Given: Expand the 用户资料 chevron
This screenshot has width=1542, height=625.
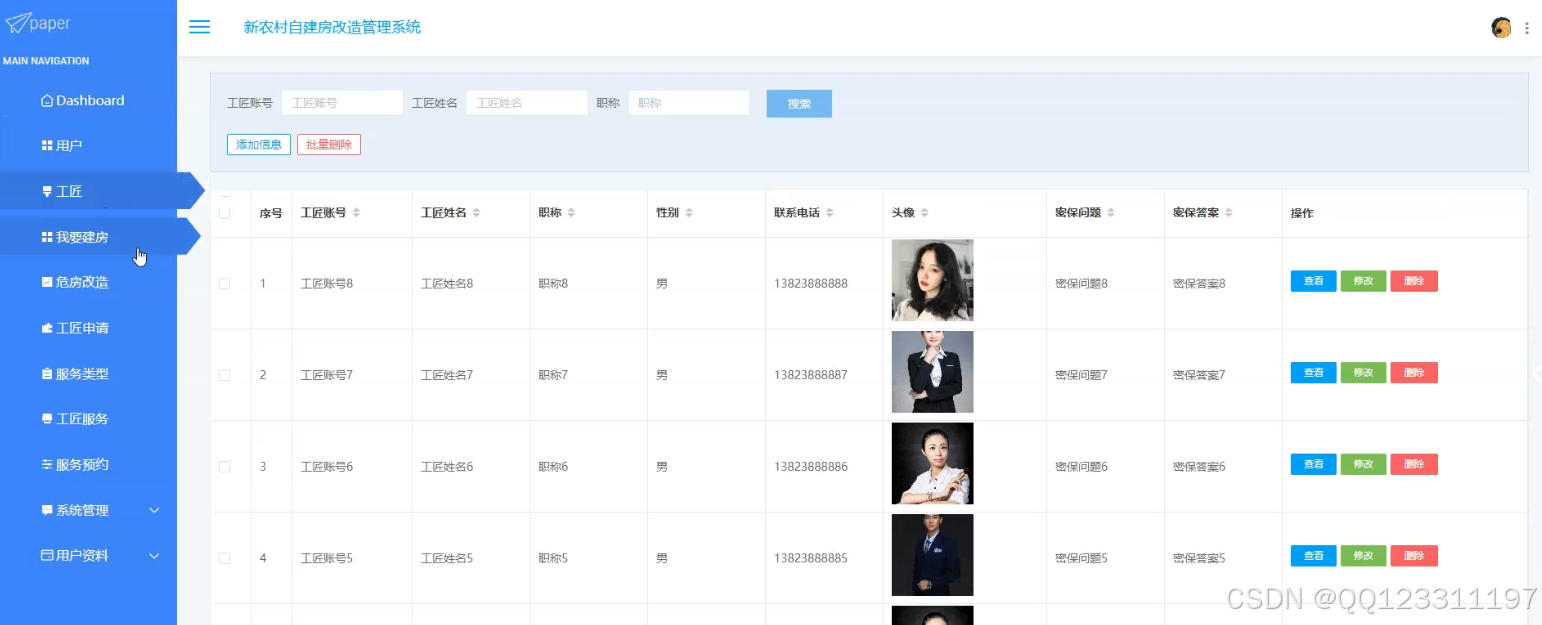Looking at the screenshot, I should (154, 555).
